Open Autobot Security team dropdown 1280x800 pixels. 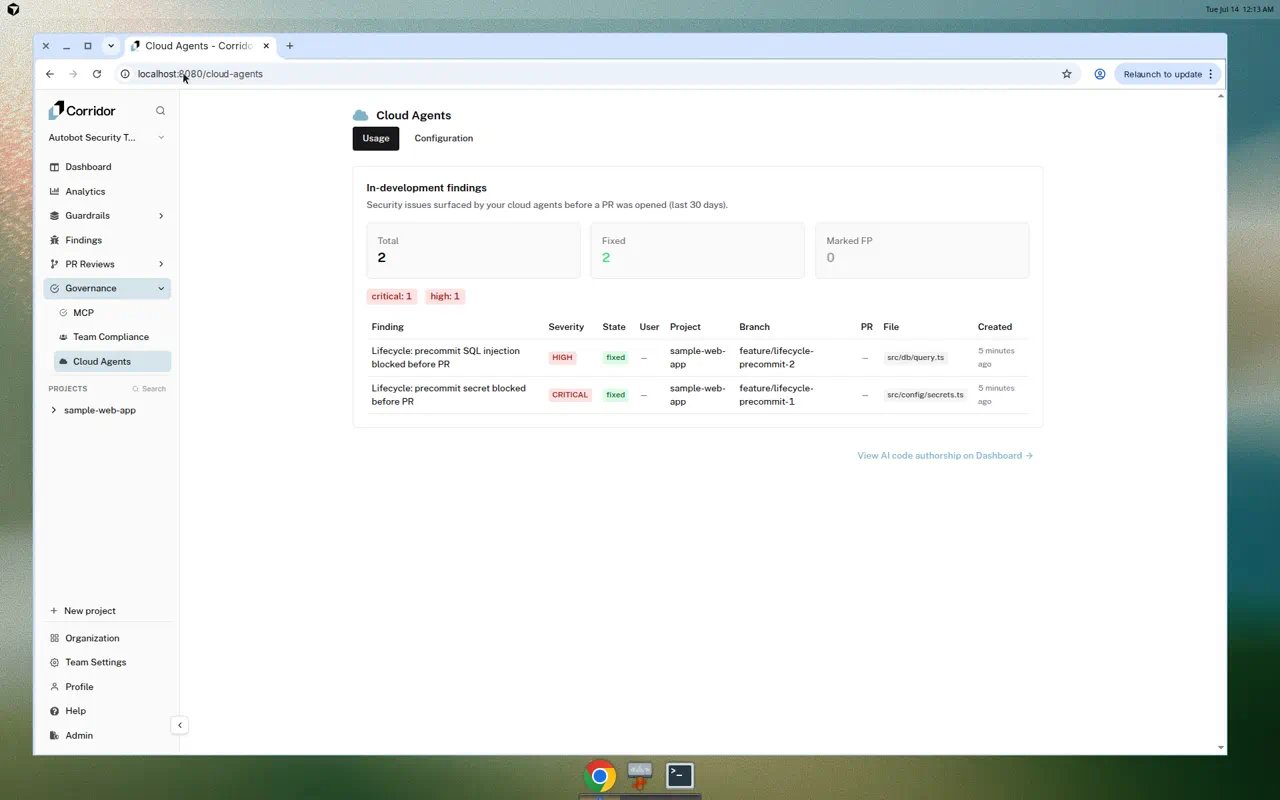click(x=107, y=138)
